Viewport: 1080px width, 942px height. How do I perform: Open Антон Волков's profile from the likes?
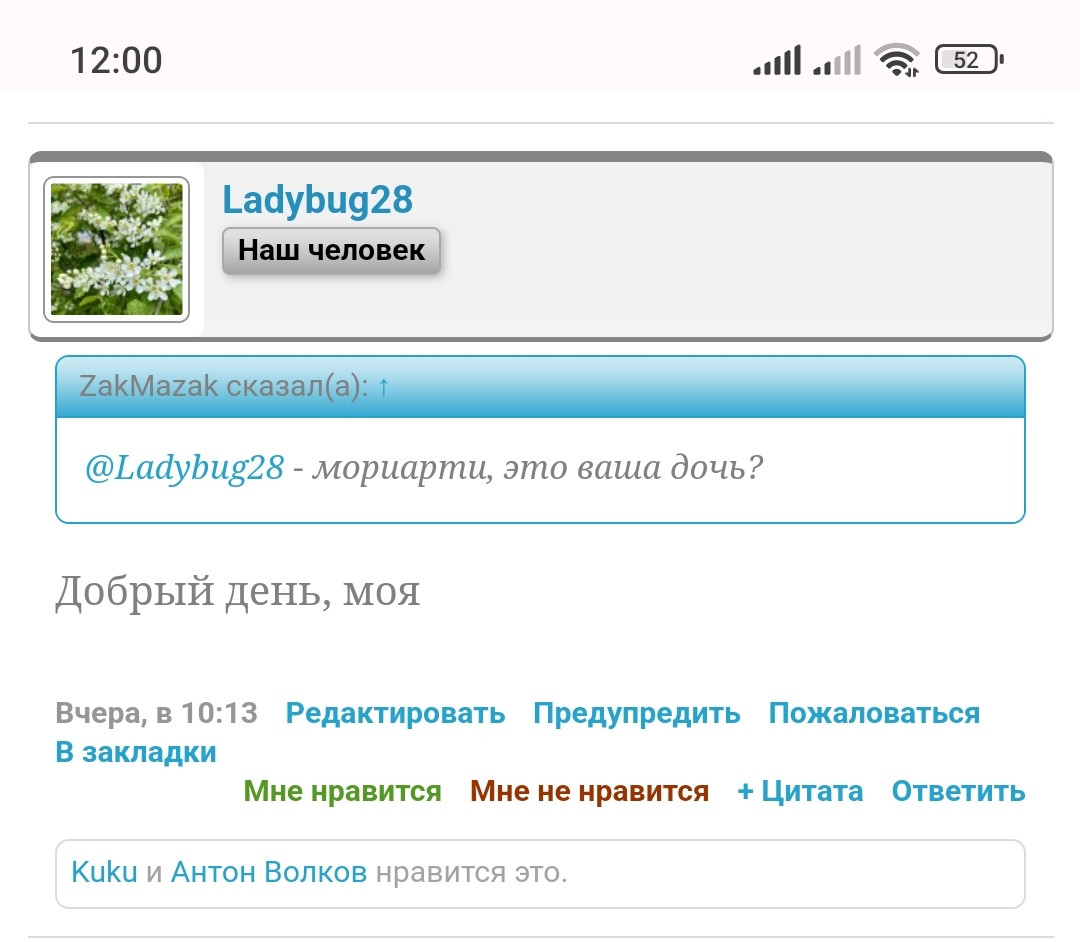[x=269, y=872]
